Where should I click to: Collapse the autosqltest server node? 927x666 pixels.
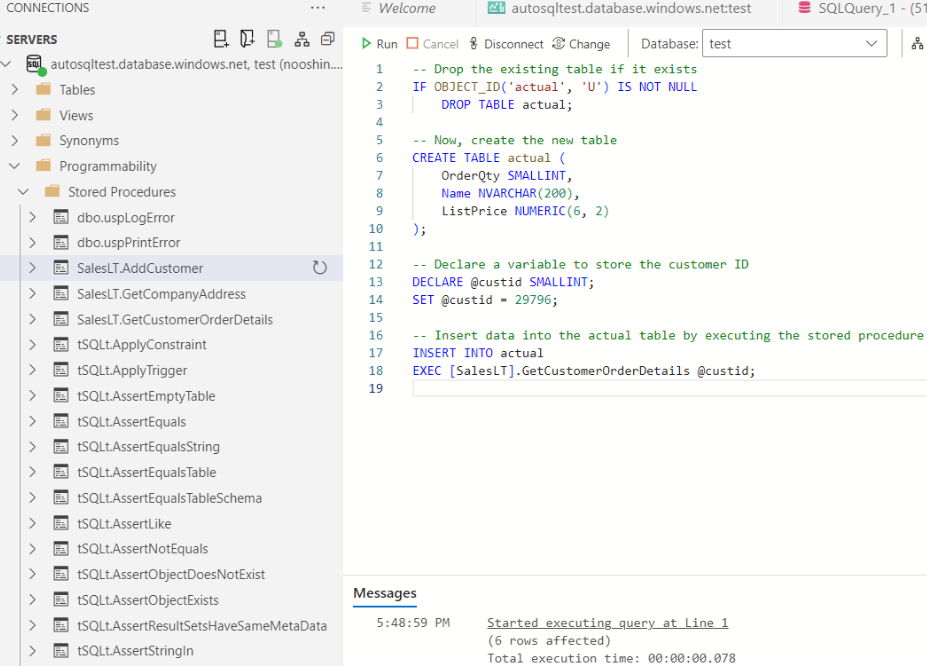coord(7,64)
